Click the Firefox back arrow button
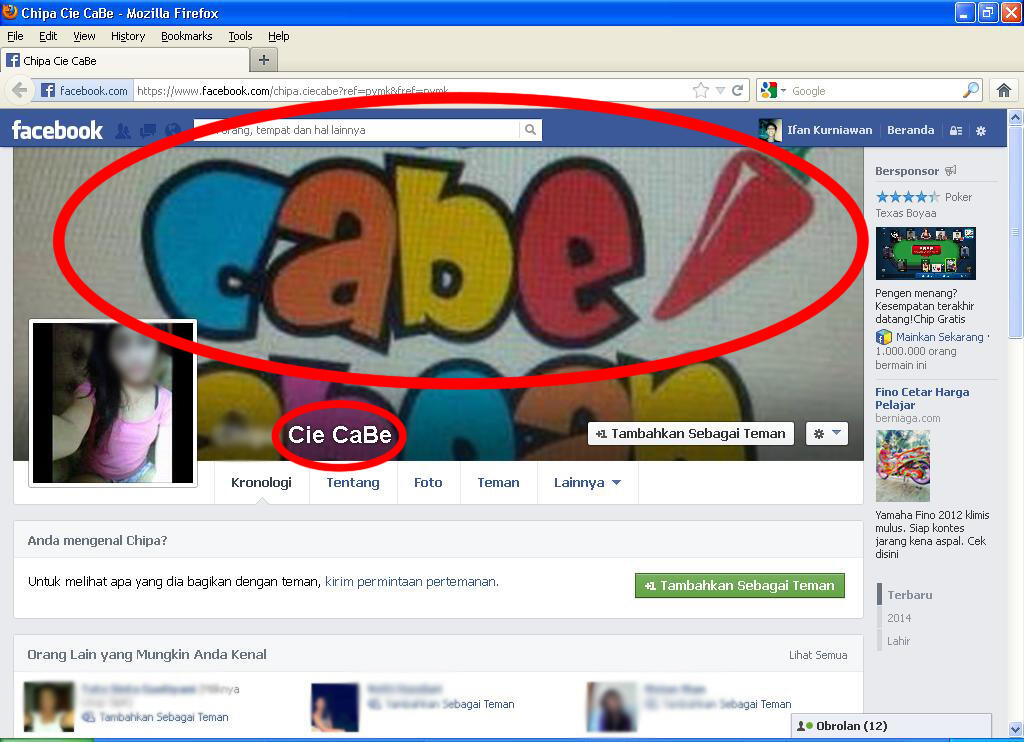Image resolution: width=1024 pixels, height=742 pixels. [x=20, y=90]
